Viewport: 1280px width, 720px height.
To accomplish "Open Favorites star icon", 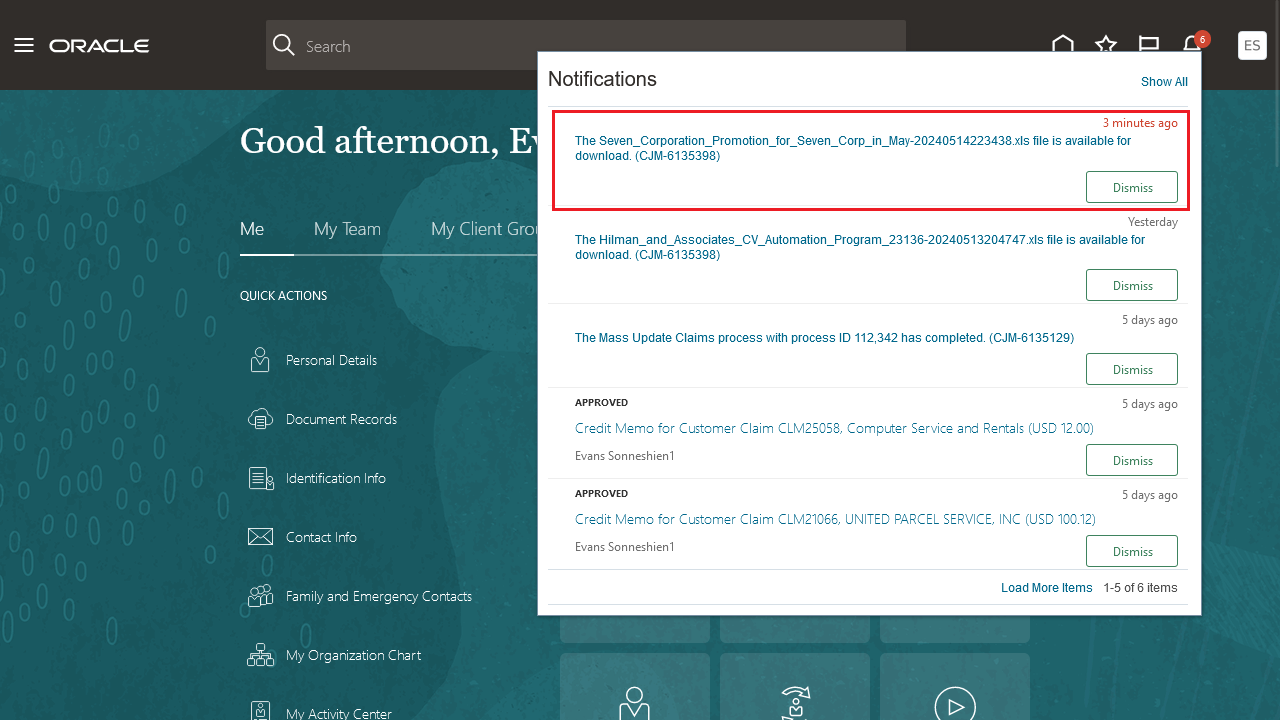I will pyautogui.click(x=1106, y=45).
